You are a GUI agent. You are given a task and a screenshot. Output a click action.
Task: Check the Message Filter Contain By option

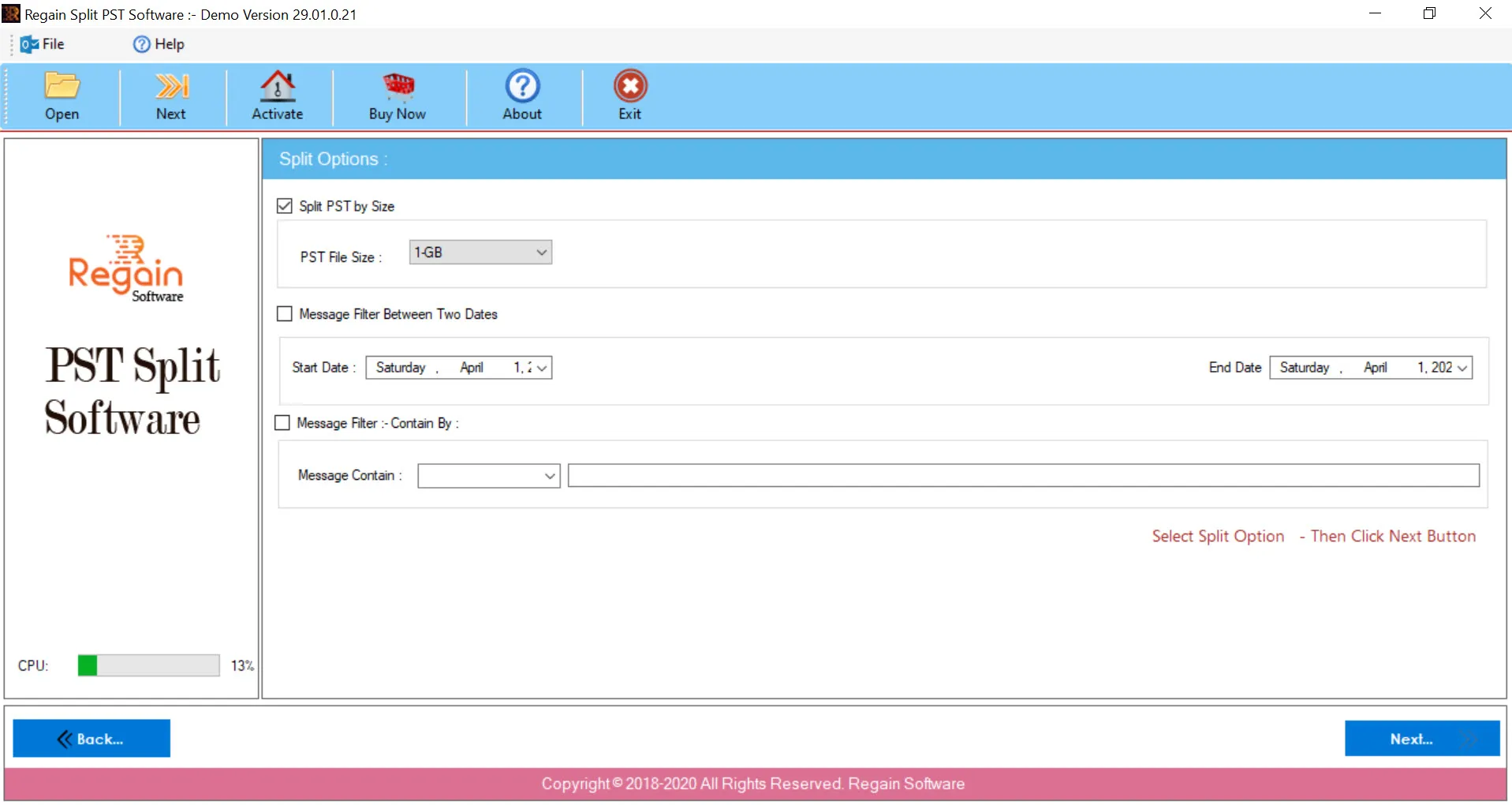tap(282, 423)
